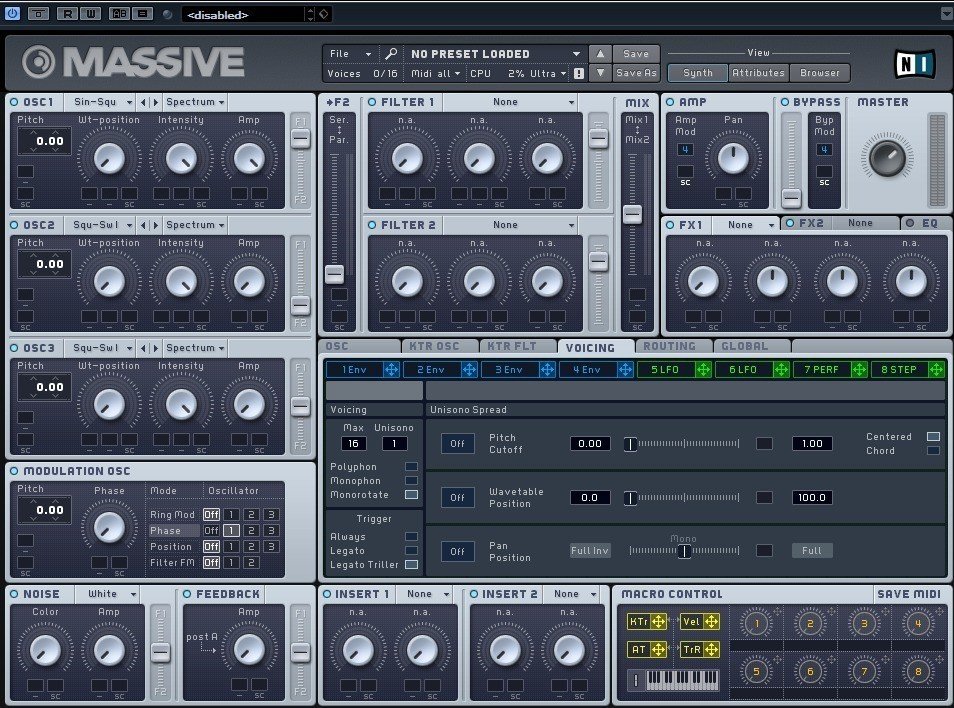Click the Wavetable Position Off button
Screen dimensions: 954x708
(x=458, y=498)
